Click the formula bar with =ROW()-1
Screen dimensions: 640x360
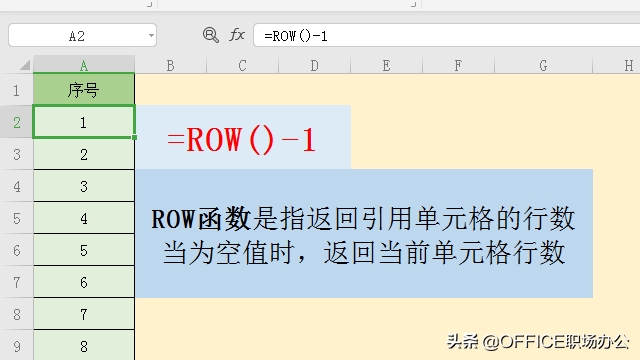tap(447, 36)
